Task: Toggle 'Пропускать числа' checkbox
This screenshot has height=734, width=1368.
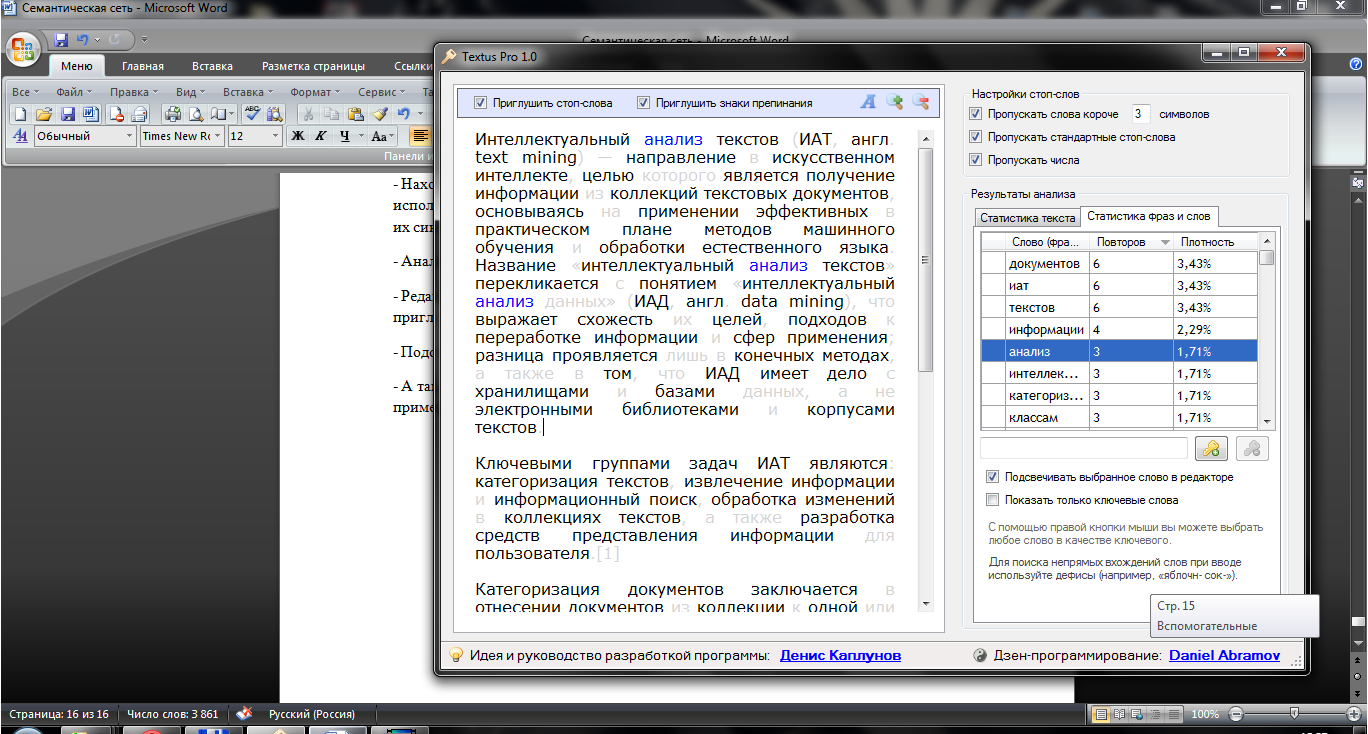Action: pyautogui.click(x=977, y=160)
